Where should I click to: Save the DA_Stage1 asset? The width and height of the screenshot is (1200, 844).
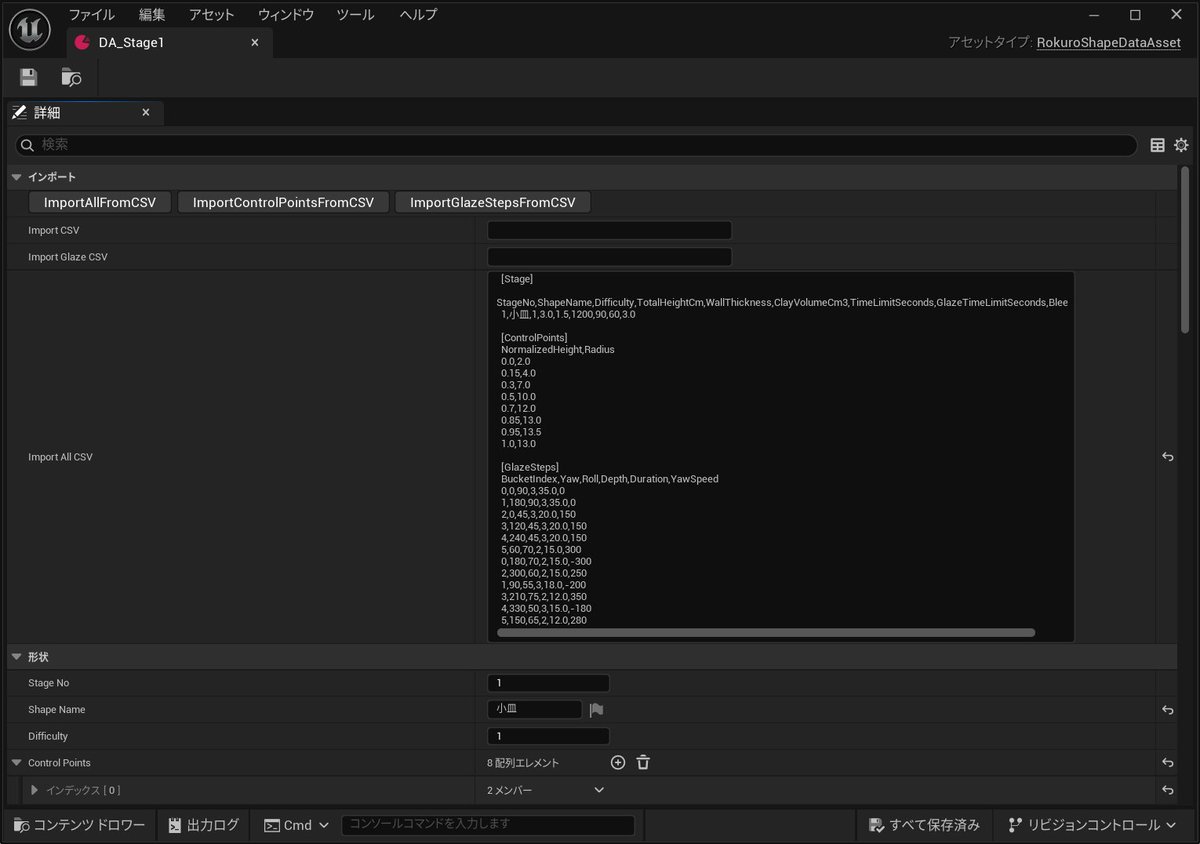coord(28,77)
